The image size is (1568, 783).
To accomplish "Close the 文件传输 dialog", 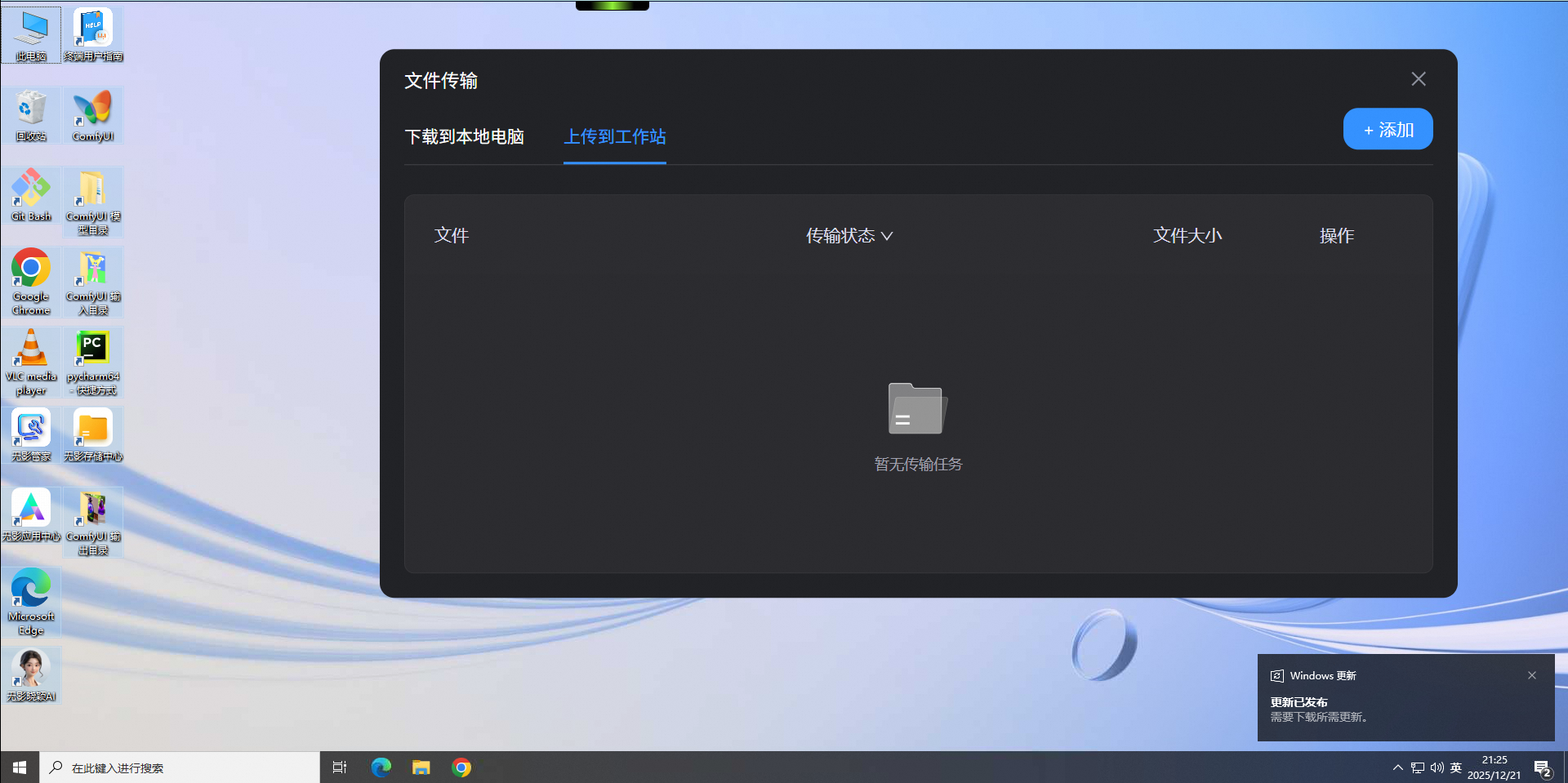I will click(x=1419, y=79).
